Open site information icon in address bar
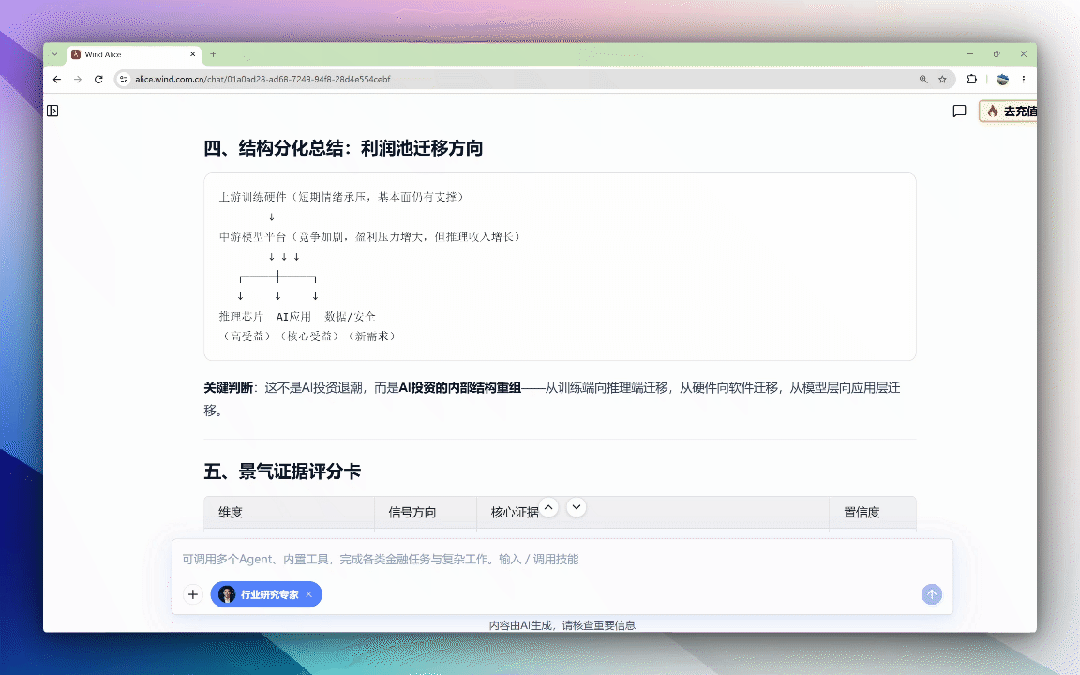 [123, 79]
